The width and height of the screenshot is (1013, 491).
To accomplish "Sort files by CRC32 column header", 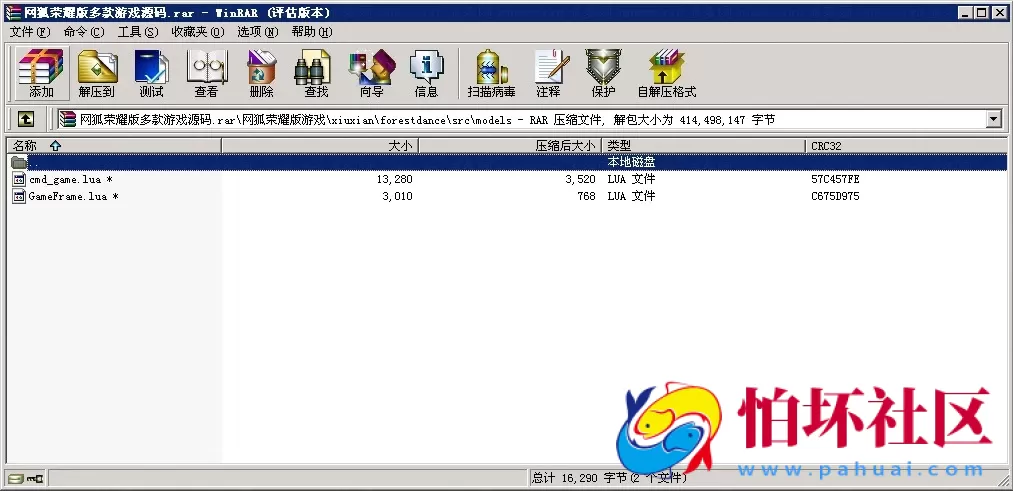I will [x=826, y=146].
